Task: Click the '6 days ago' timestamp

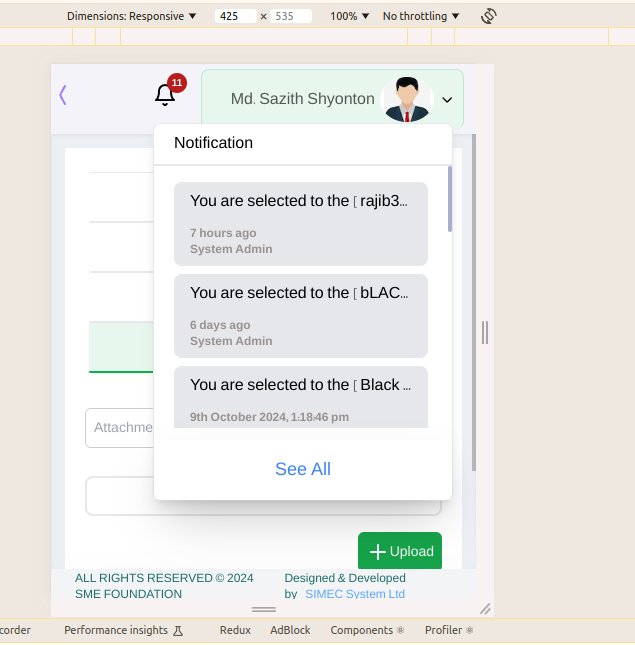Action: (220, 325)
